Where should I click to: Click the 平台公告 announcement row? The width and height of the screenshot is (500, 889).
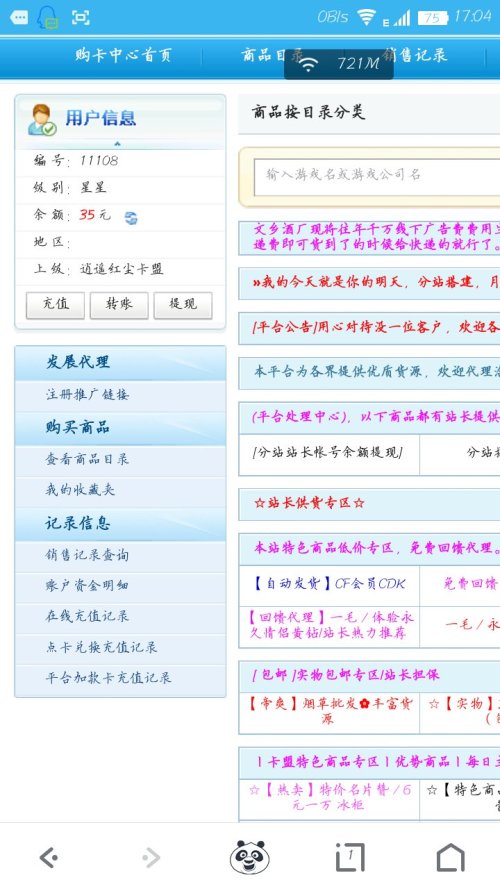click(x=377, y=327)
